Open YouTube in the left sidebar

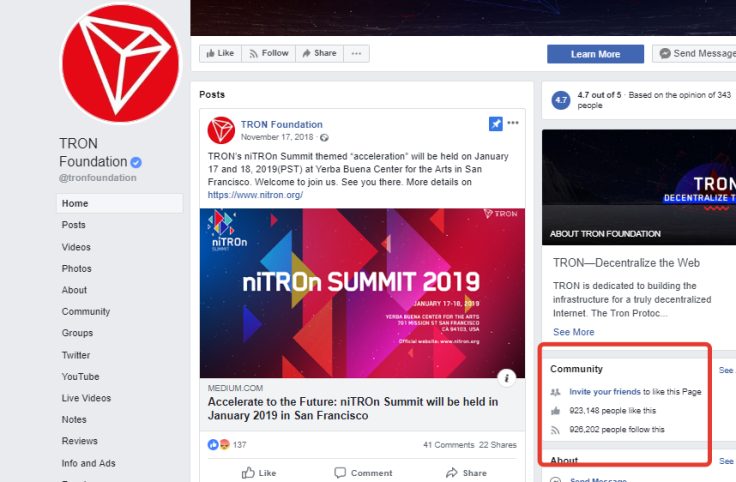[x=80, y=376]
